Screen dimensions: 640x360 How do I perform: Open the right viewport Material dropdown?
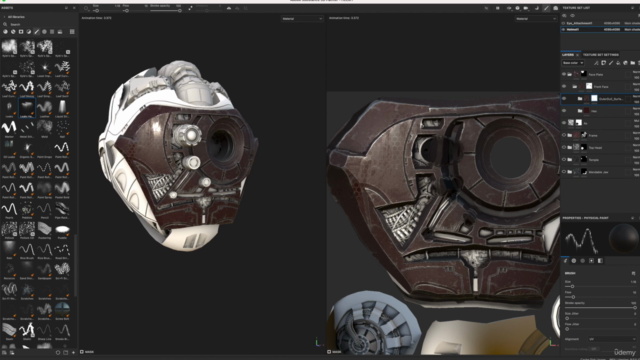(536, 19)
